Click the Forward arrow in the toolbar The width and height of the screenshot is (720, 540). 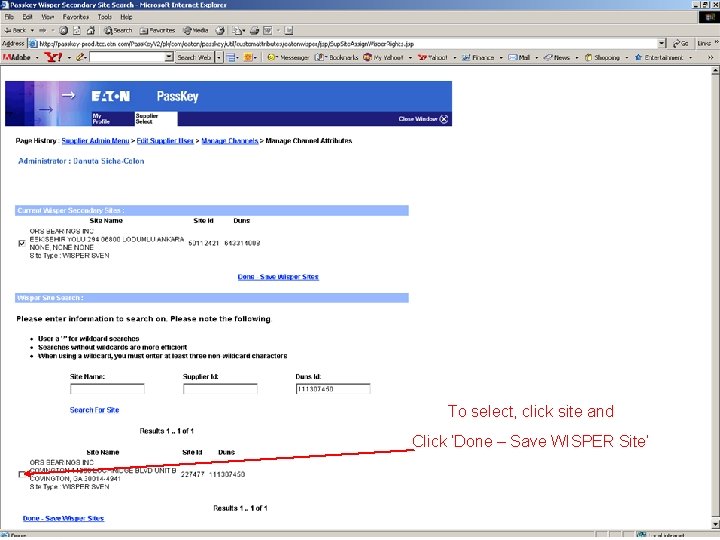(43, 30)
